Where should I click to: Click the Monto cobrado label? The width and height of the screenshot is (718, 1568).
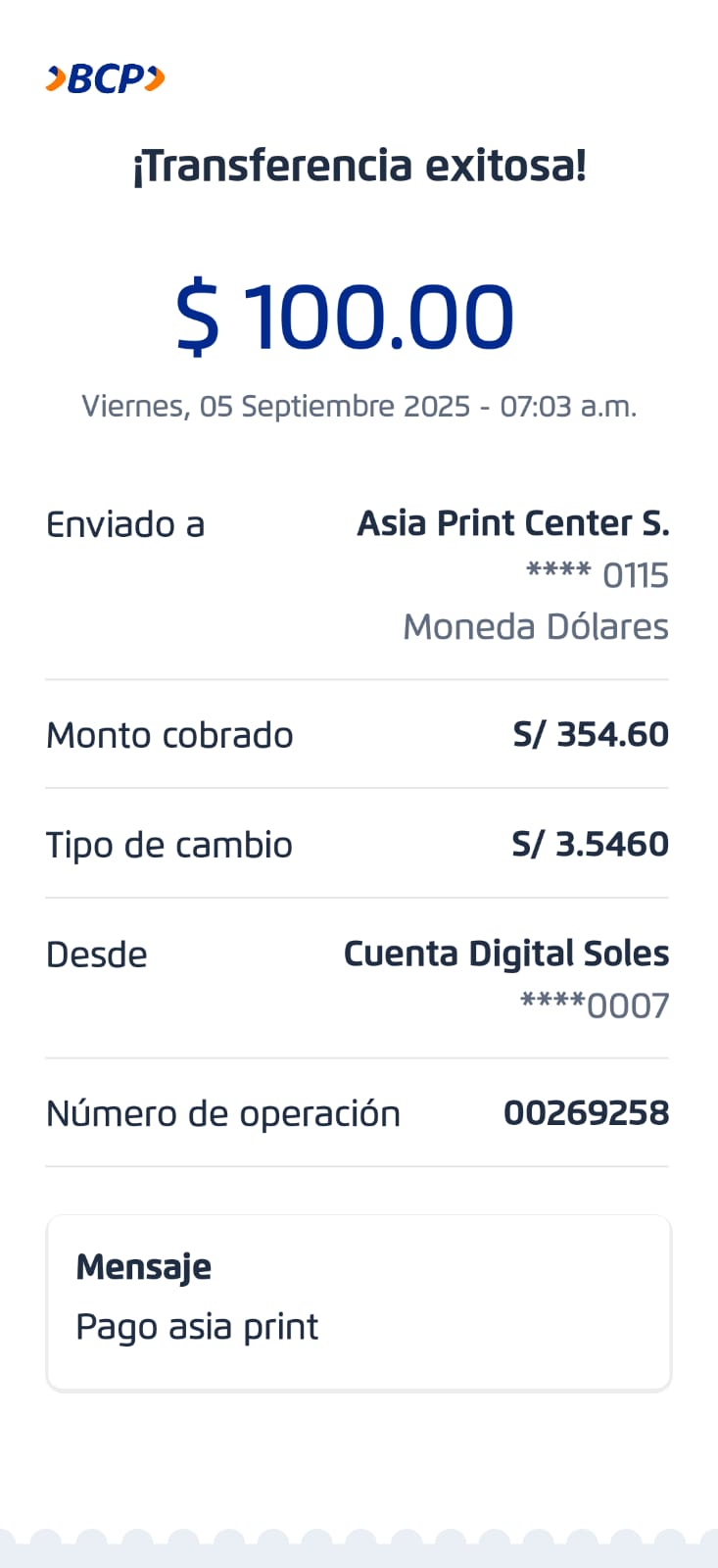pyautogui.click(x=169, y=735)
